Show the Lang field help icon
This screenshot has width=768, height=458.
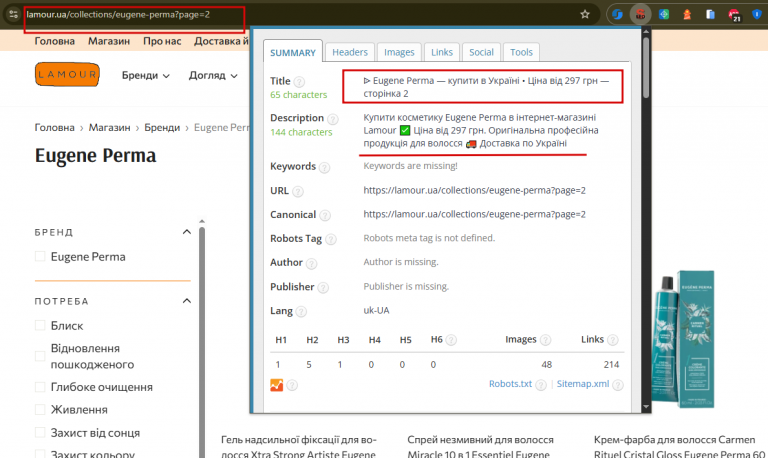pyautogui.click(x=301, y=312)
